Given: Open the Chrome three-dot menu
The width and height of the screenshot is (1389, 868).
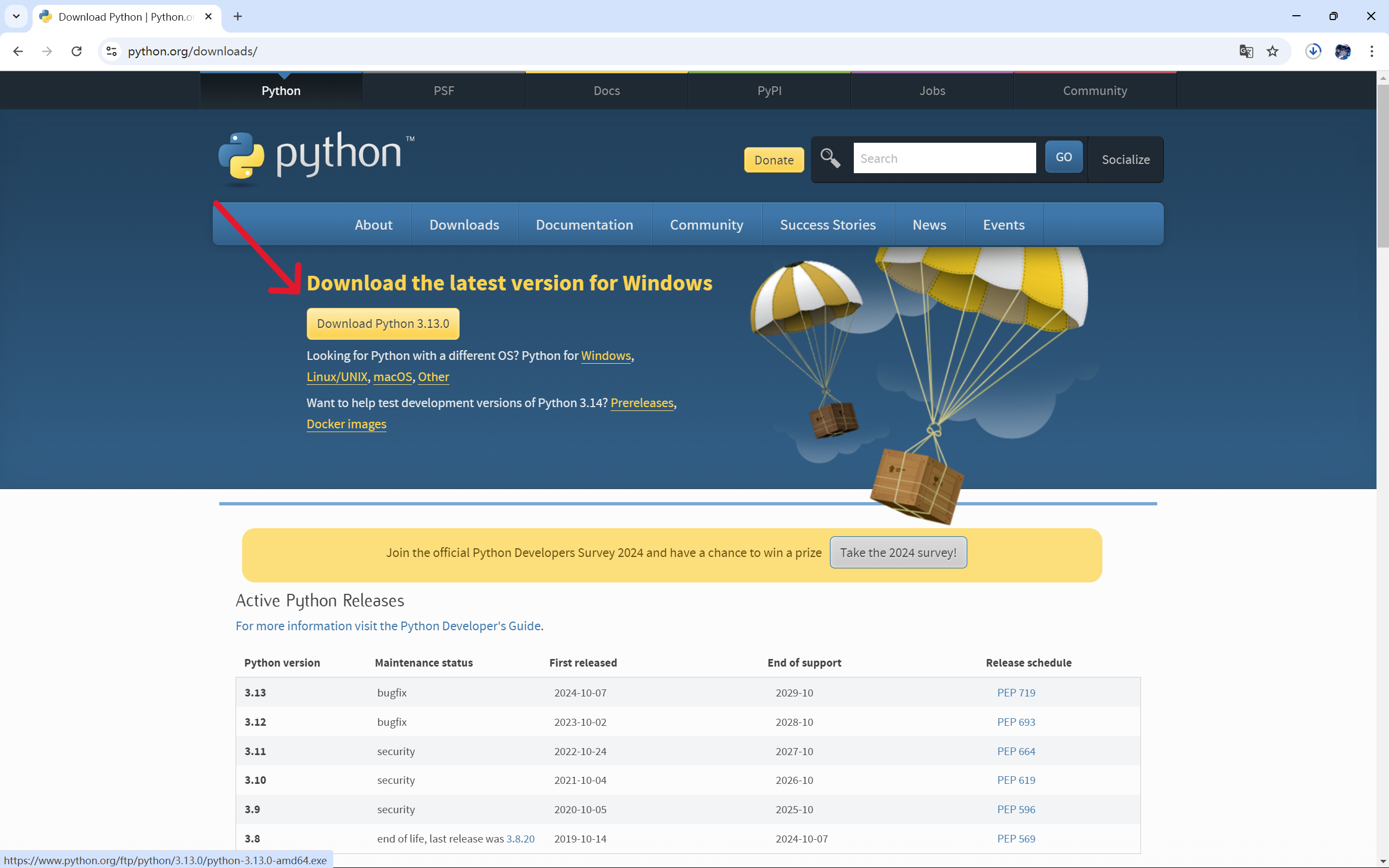Looking at the screenshot, I should click(1372, 51).
